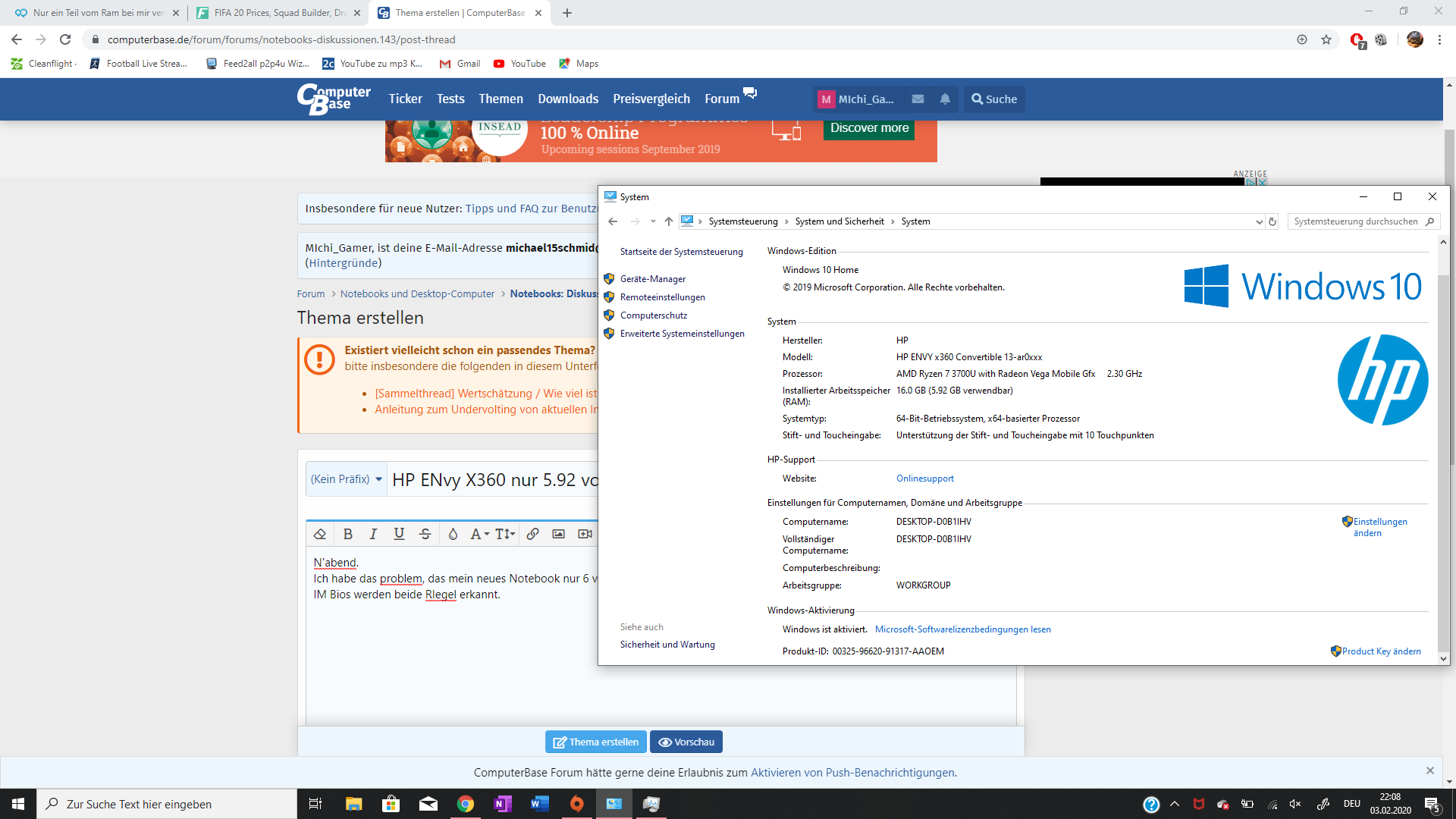The image size is (1456, 819).
Task: Click the ComputerBase notification bell icon
Action: tap(945, 99)
